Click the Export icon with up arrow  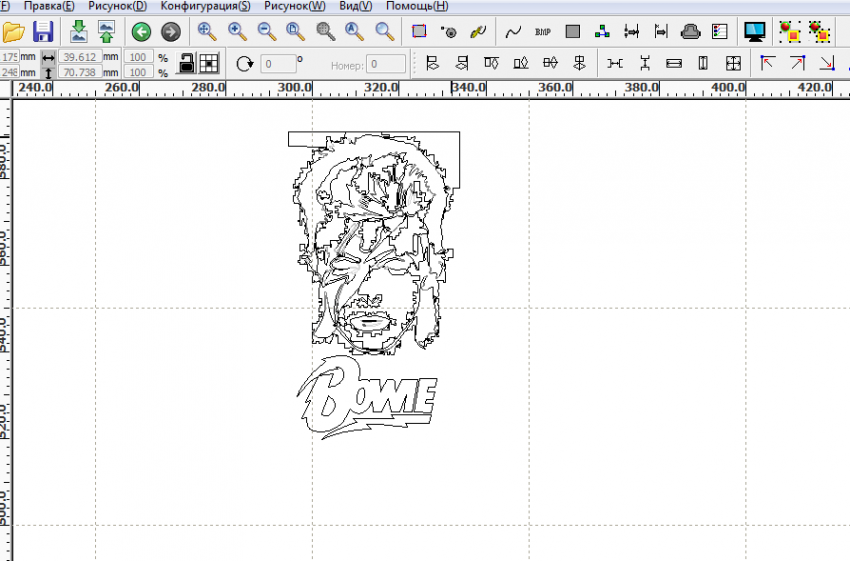click(x=107, y=32)
